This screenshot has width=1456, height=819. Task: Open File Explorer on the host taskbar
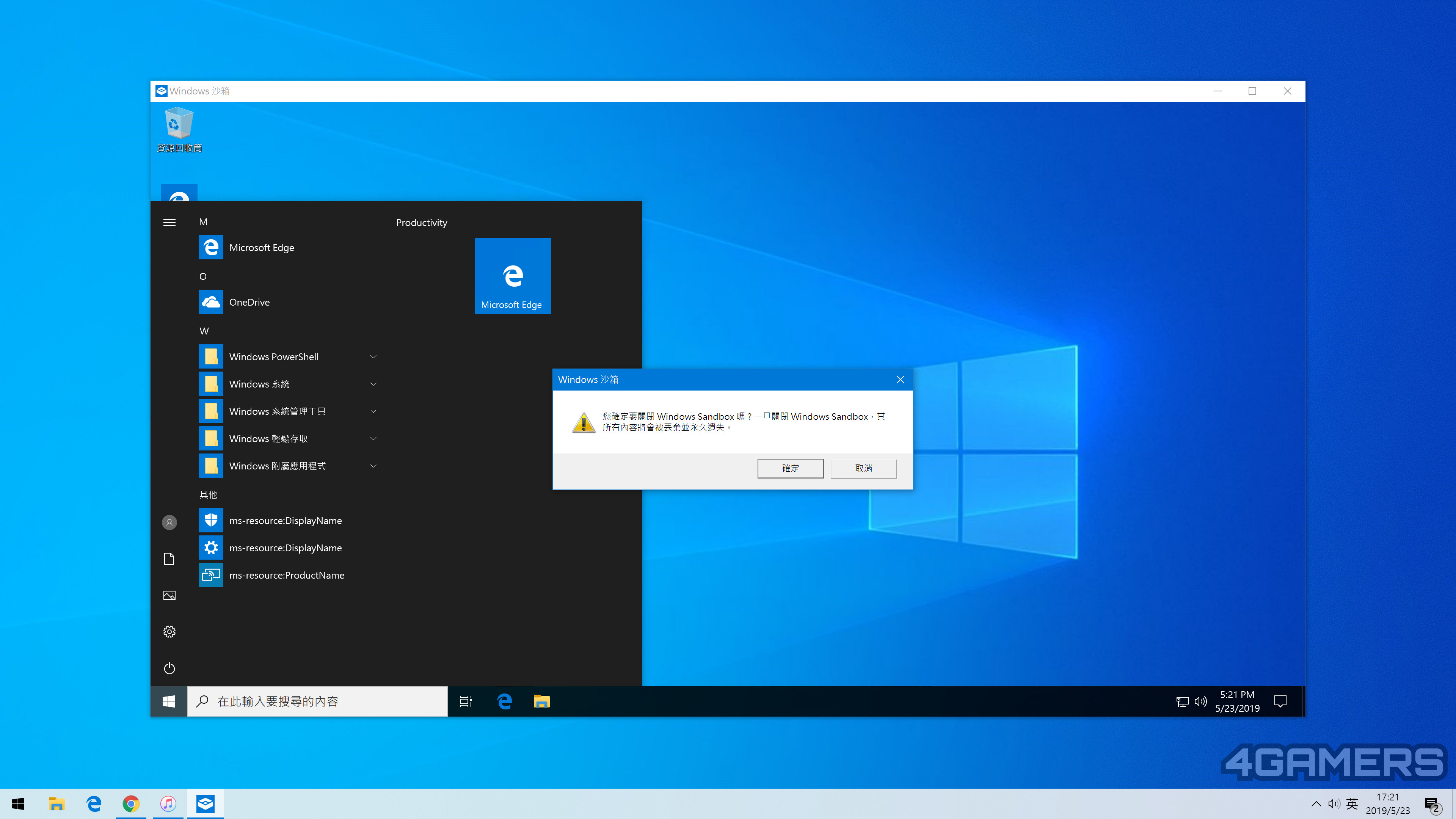pyautogui.click(x=56, y=804)
